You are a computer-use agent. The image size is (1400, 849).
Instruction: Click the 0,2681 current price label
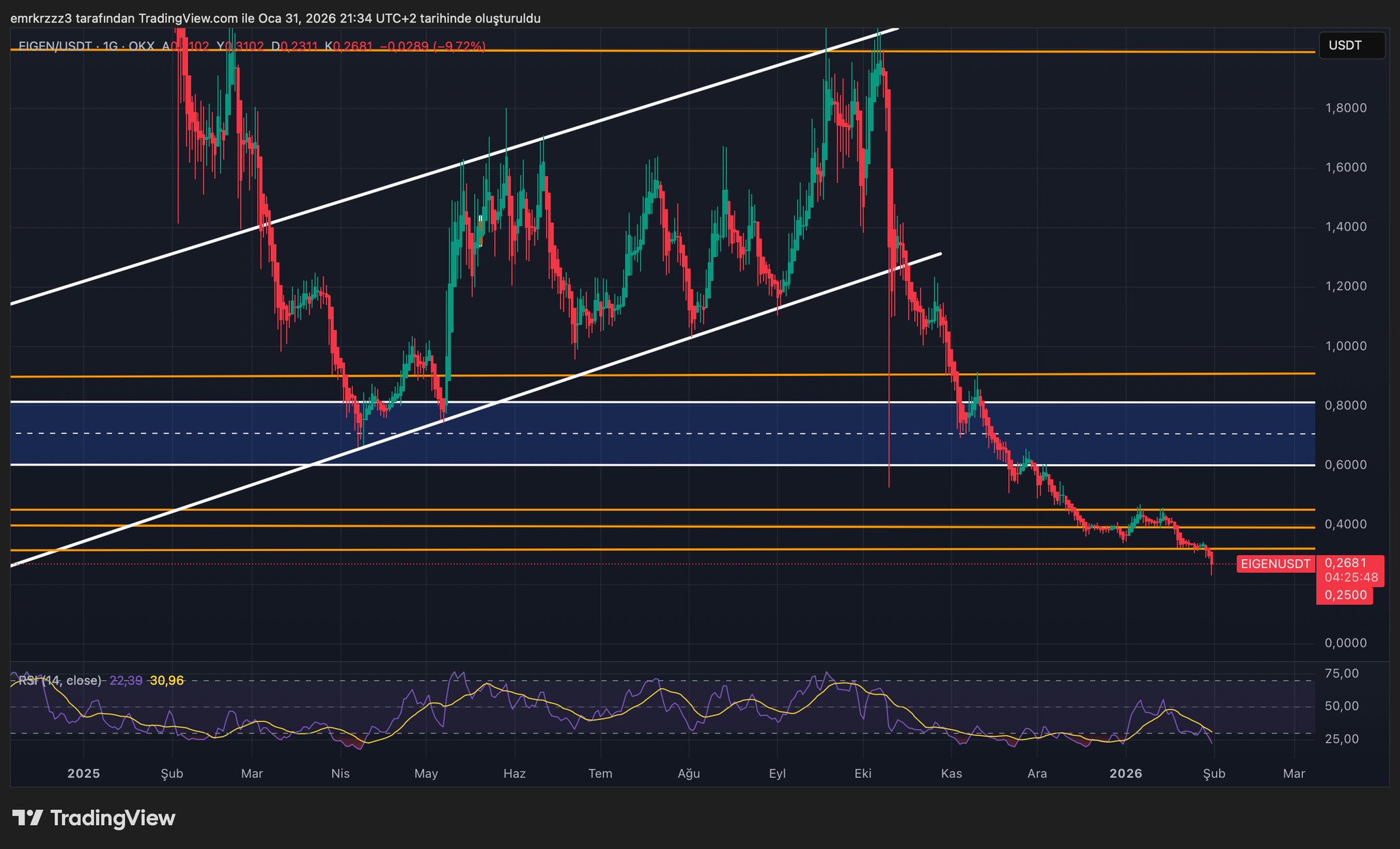1345,563
